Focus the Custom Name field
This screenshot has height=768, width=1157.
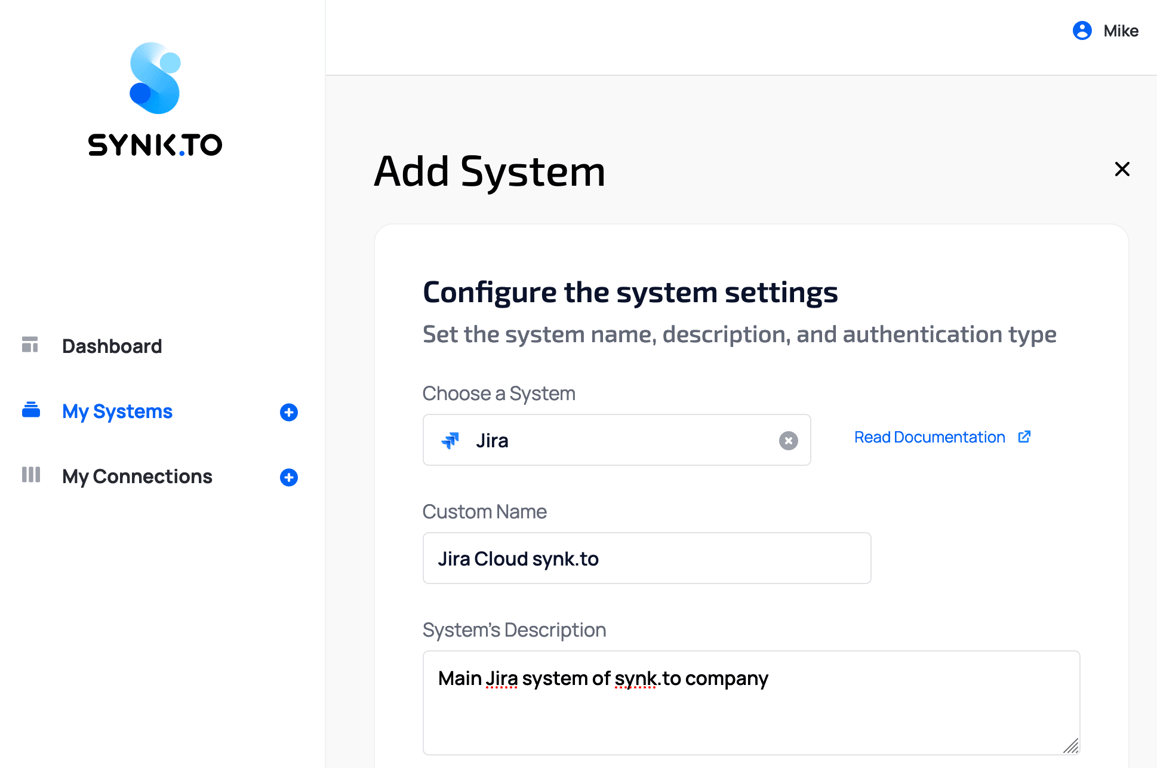[x=647, y=558]
